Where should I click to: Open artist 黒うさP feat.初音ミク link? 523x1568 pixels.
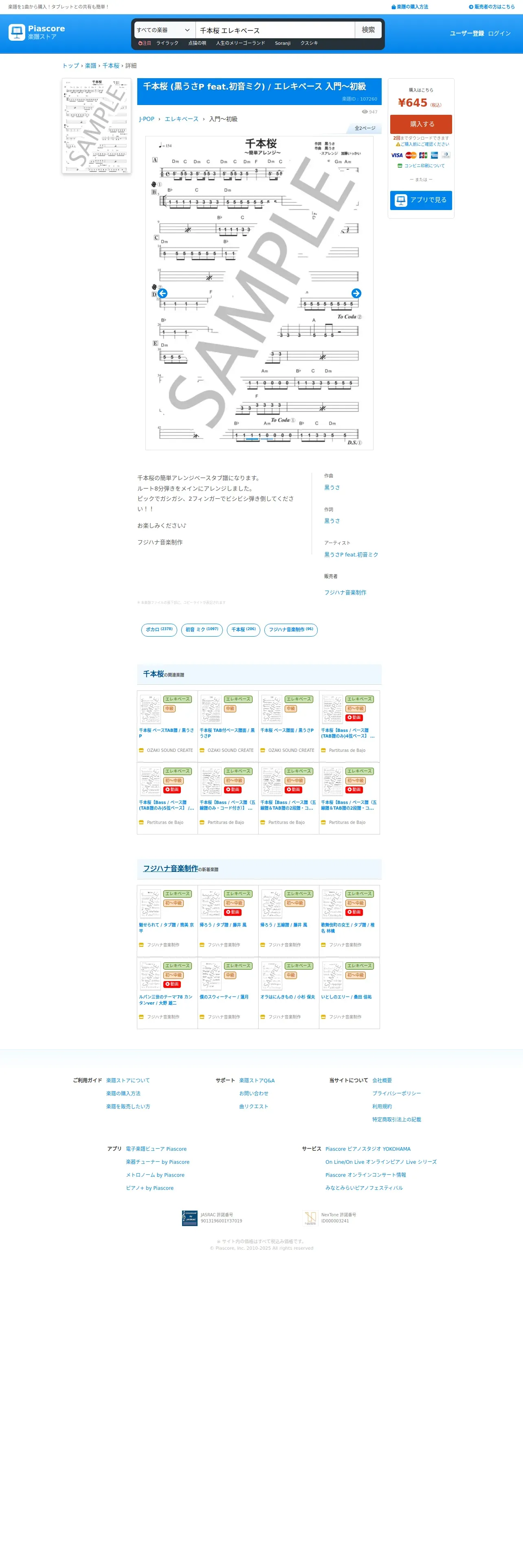(351, 554)
